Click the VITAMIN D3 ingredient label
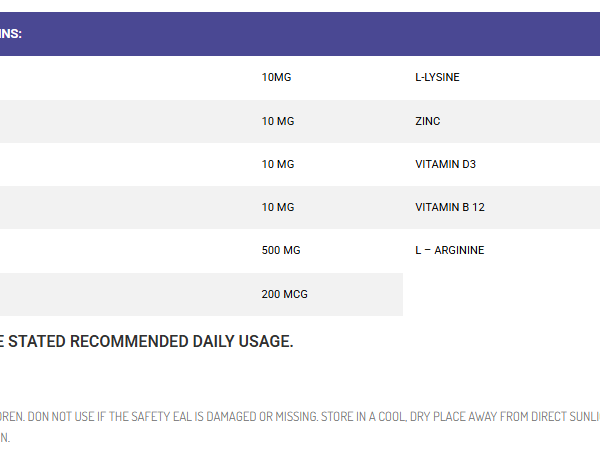Screen dimensions: 600x461 (x=445, y=164)
